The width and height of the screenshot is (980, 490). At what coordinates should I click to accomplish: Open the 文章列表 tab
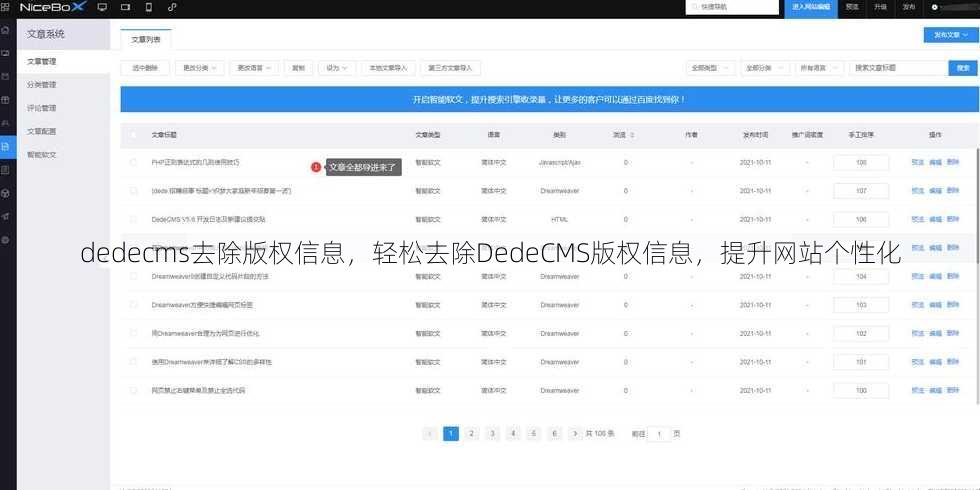tap(146, 40)
